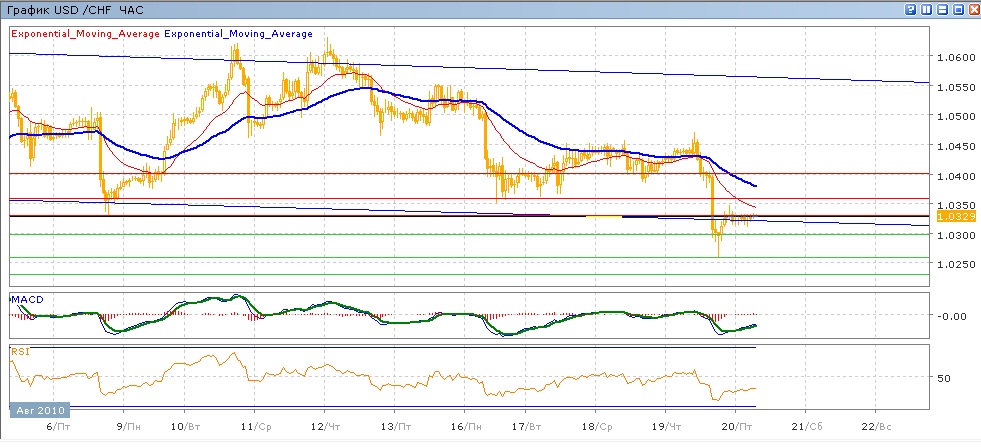Click the Авг 2010 month label
Viewport: 981px width, 448px height.
coord(39,411)
